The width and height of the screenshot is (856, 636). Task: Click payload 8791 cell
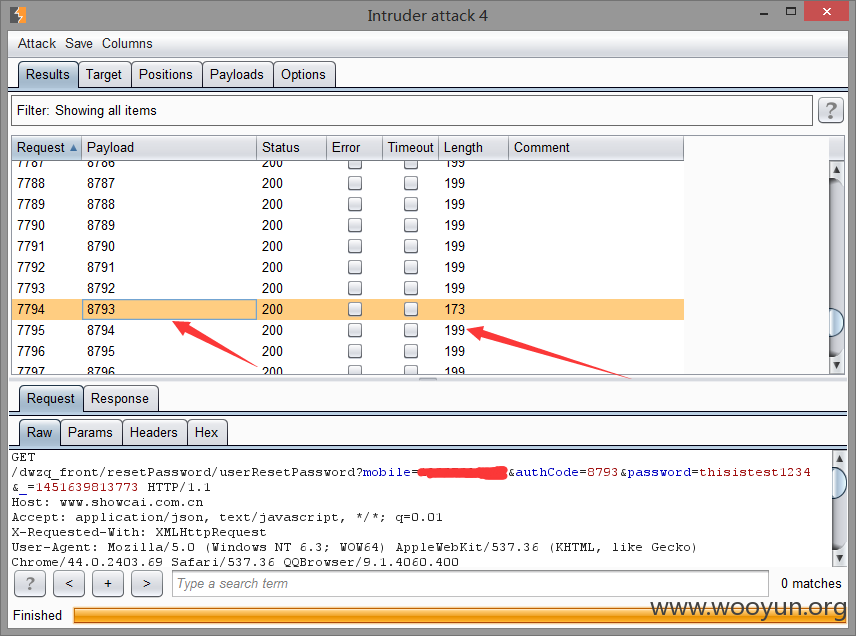tap(169, 267)
